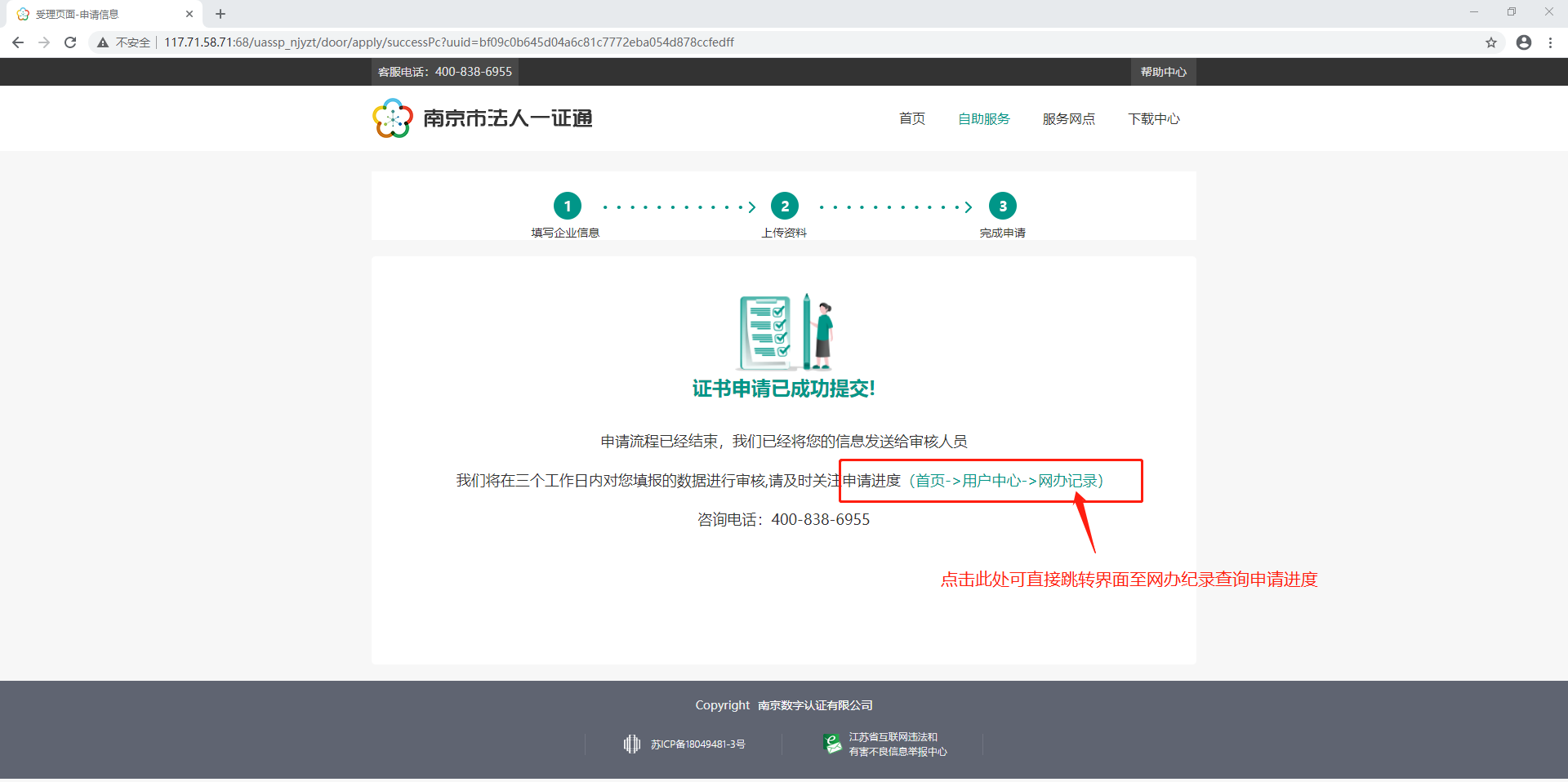Click the colorful flower site logo
The height and width of the screenshot is (782, 1568).
pyautogui.click(x=393, y=118)
